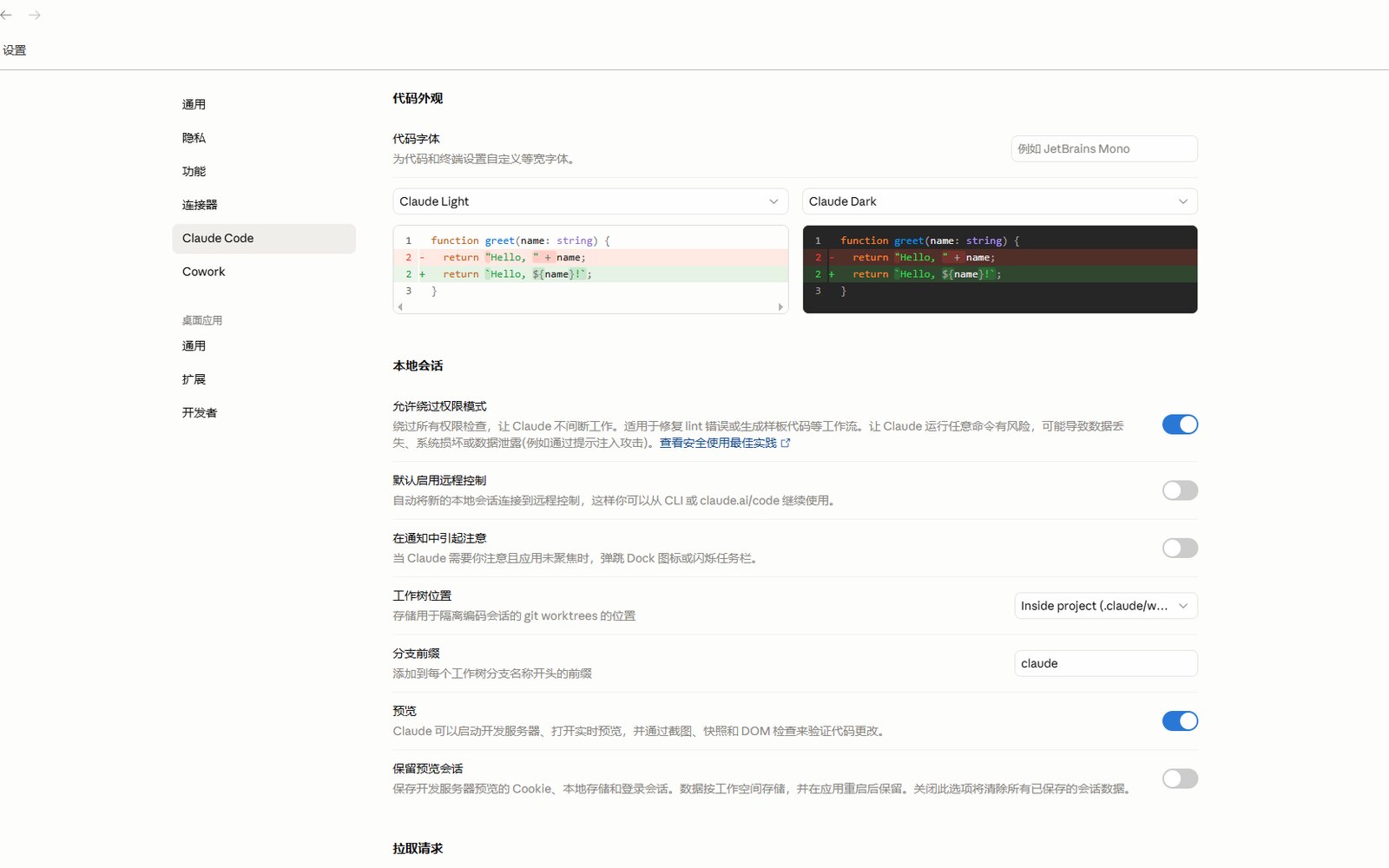The width and height of the screenshot is (1389, 868).
Task: Click the 默认启用远程控制 label
Action: [x=439, y=480]
